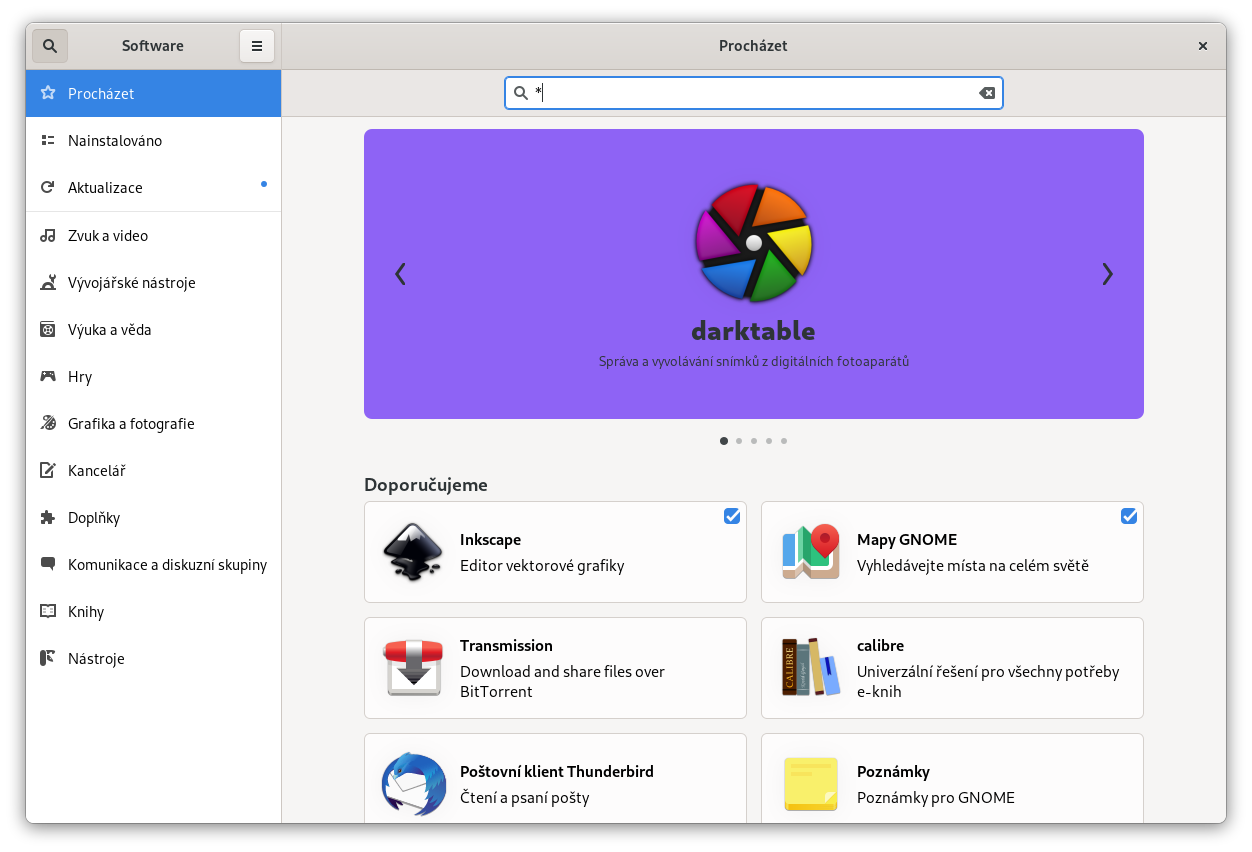Click the installed checkmark on Mapy GNOME
1252x852 pixels.
1129,516
